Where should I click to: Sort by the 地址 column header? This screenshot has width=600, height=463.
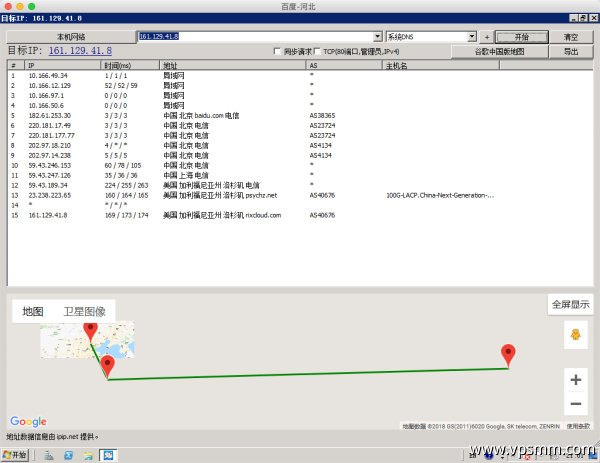click(233, 65)
